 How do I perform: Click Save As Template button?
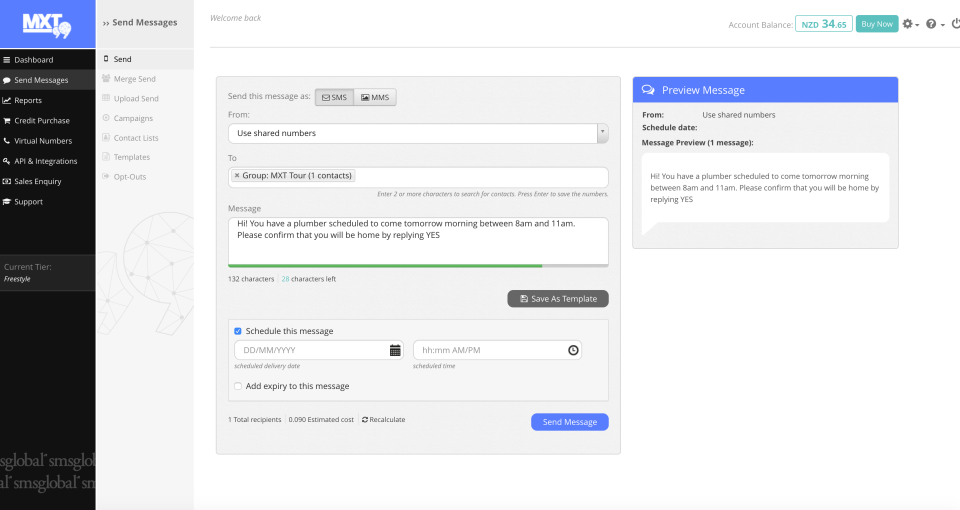(x=558, y=299)
